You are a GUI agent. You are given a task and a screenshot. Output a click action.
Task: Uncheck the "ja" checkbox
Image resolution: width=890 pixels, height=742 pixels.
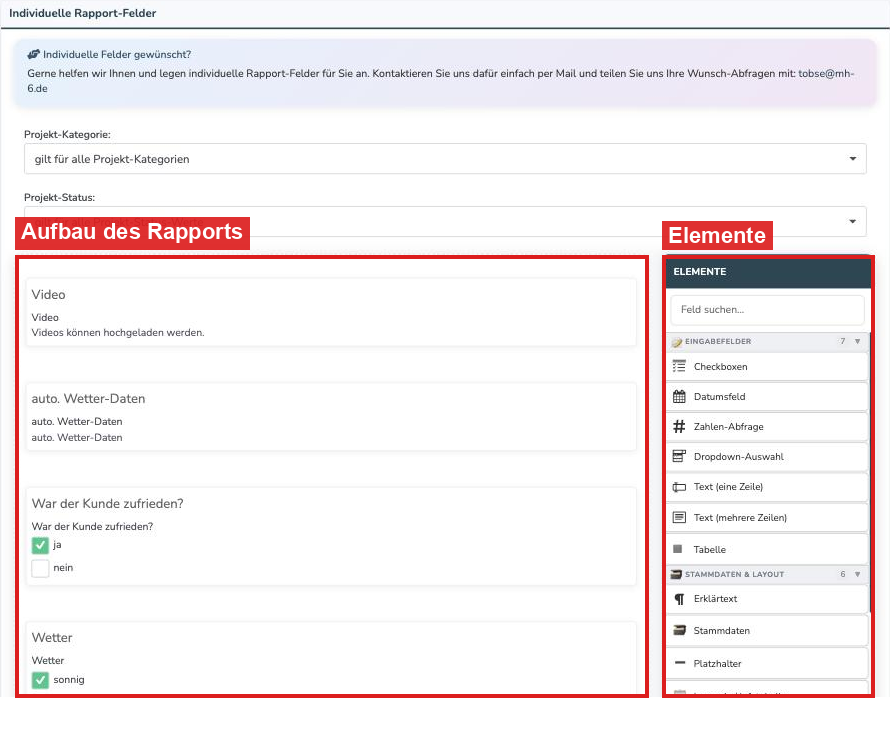coord(40,546)
